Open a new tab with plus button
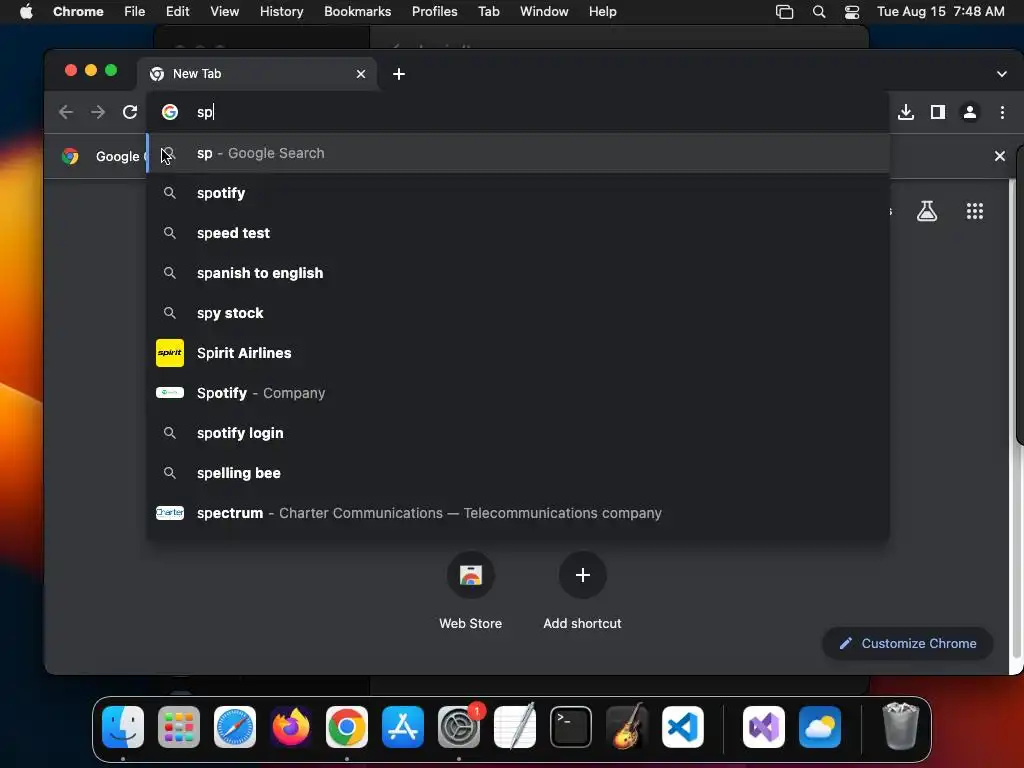1024x768 pixels. (399, 74)
